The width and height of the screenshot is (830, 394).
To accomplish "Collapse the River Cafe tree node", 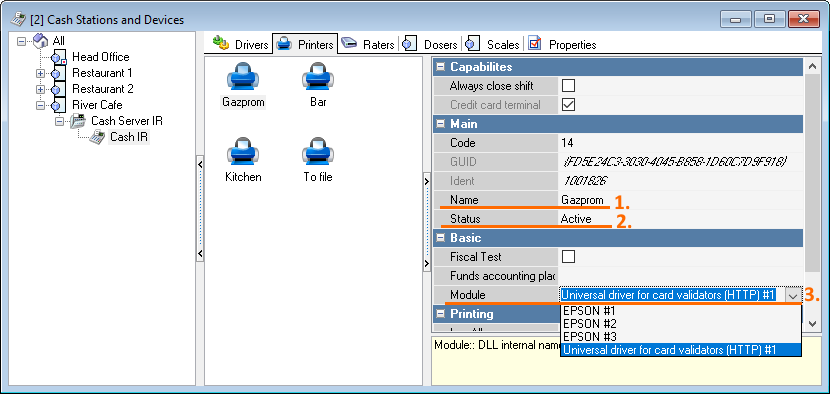I will (41, 105).
